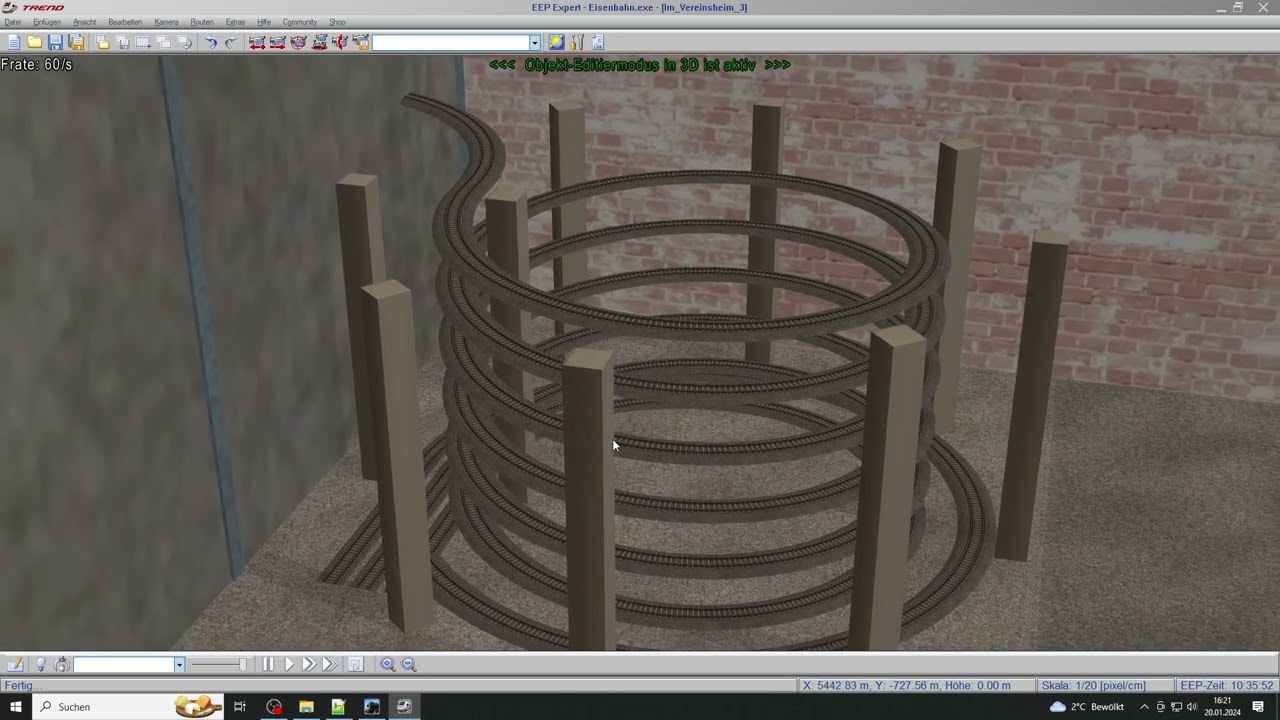Click the double-arrow fast forward button

pos(309,664)
